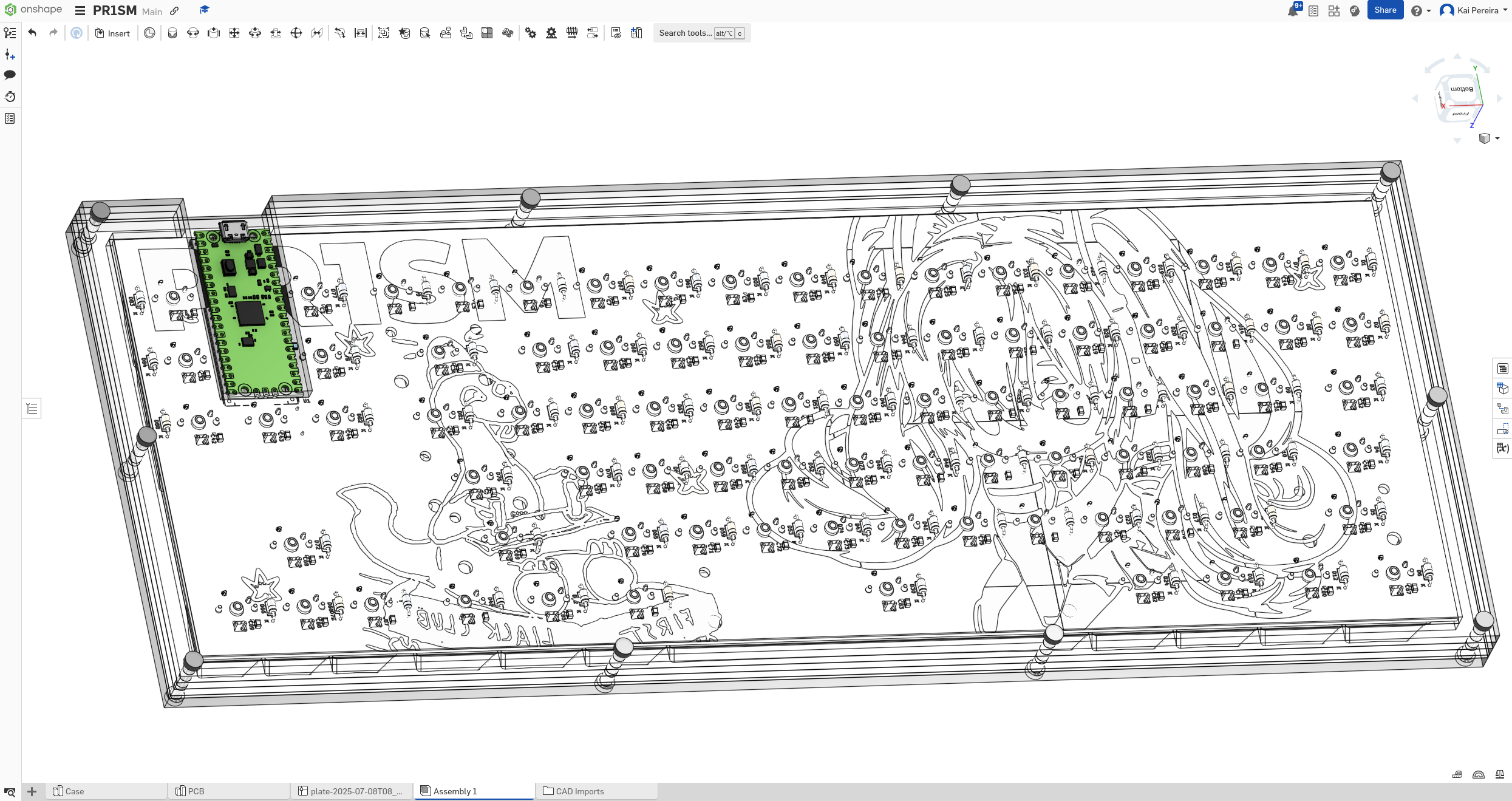Open the main hamburger document menu
Screen dimensions: 1512x801
point(80,11)
